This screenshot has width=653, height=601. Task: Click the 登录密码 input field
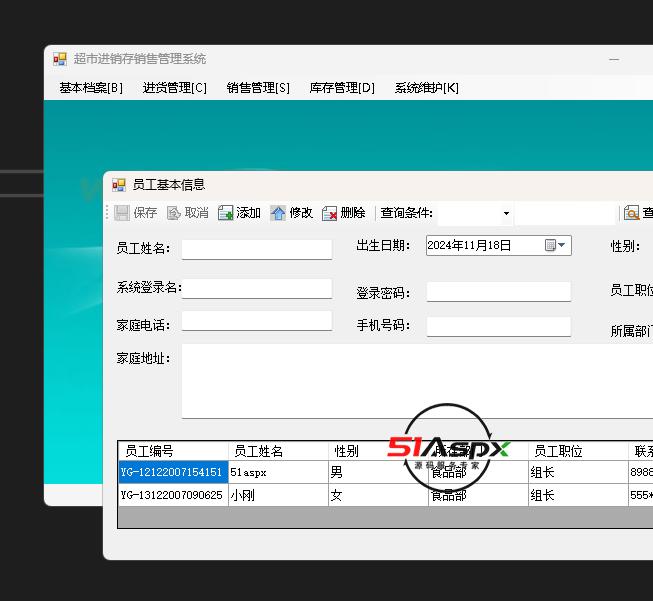click(498, 292)
